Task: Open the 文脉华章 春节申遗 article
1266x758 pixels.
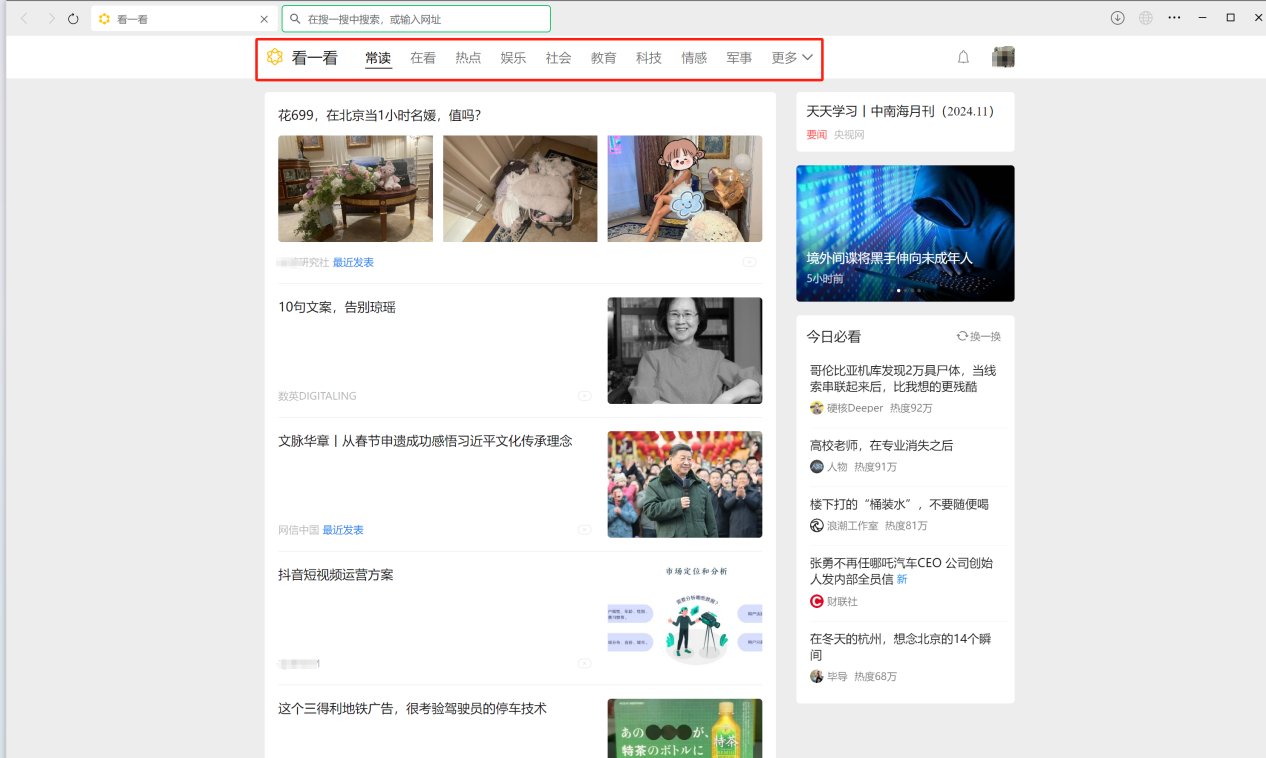Action: point(425,441)
